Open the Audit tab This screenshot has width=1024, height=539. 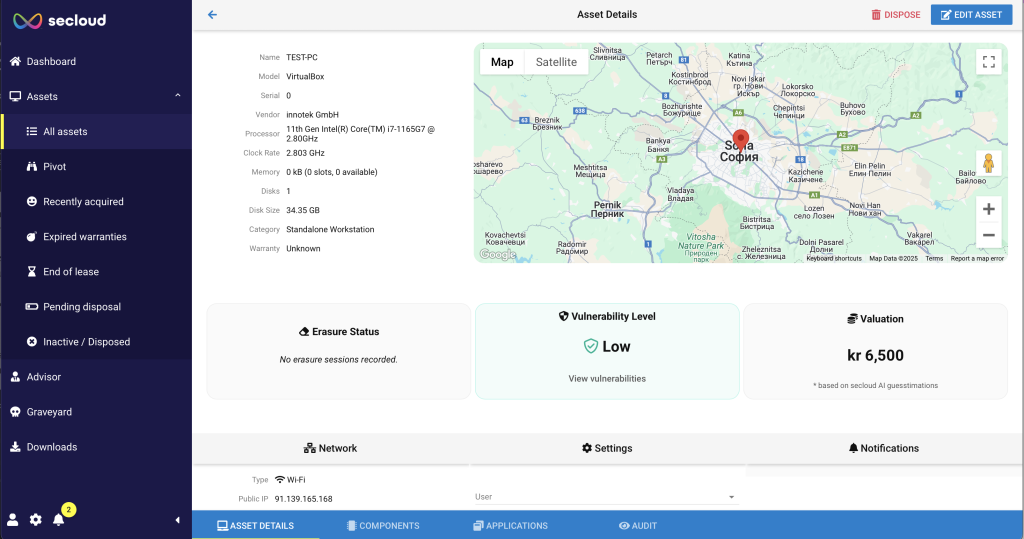click(x=638, y=525)
